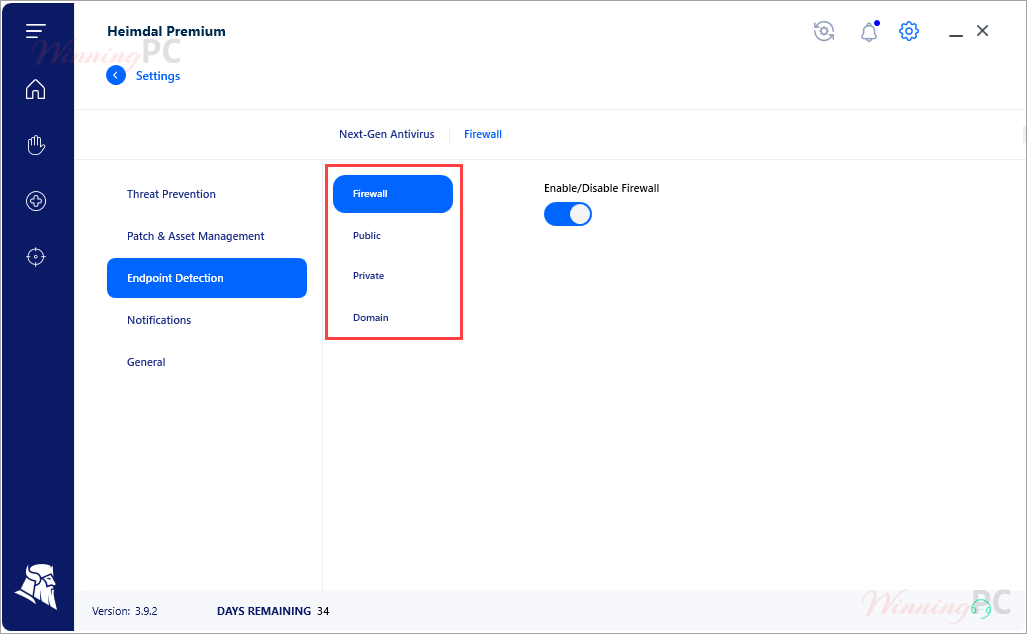The height and width of the screenshot is (634, 1027).
Task: Open the crosshair Endpoint Detection sidebar icon
Action: tap(35, 257)
